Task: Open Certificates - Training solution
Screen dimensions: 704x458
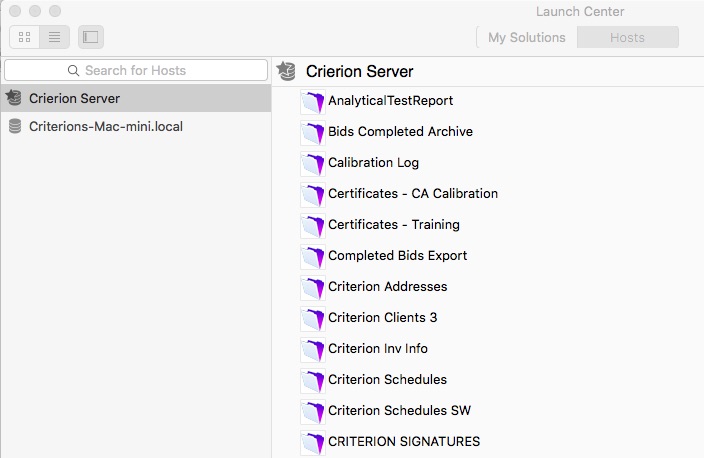Action: click(x=394, y=225)
